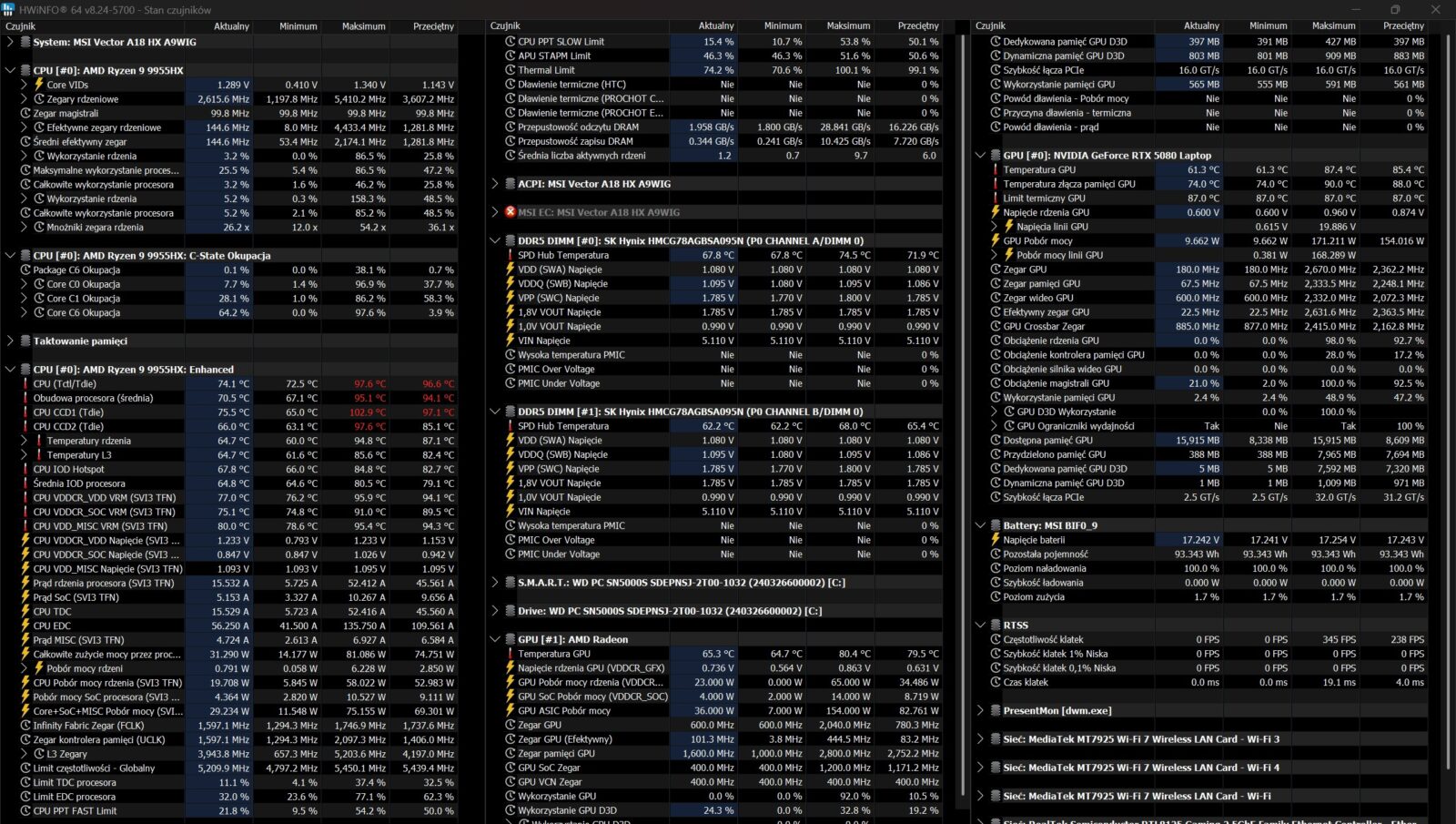1456x824 pixels.
Task: Expand the Zegary rdzeniowe sub-item
Action: tap(25, 99)
